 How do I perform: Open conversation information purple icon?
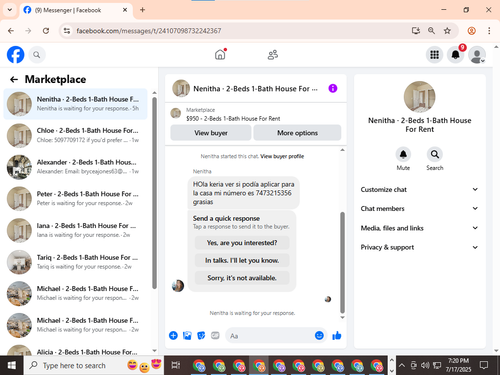point(333,88)
